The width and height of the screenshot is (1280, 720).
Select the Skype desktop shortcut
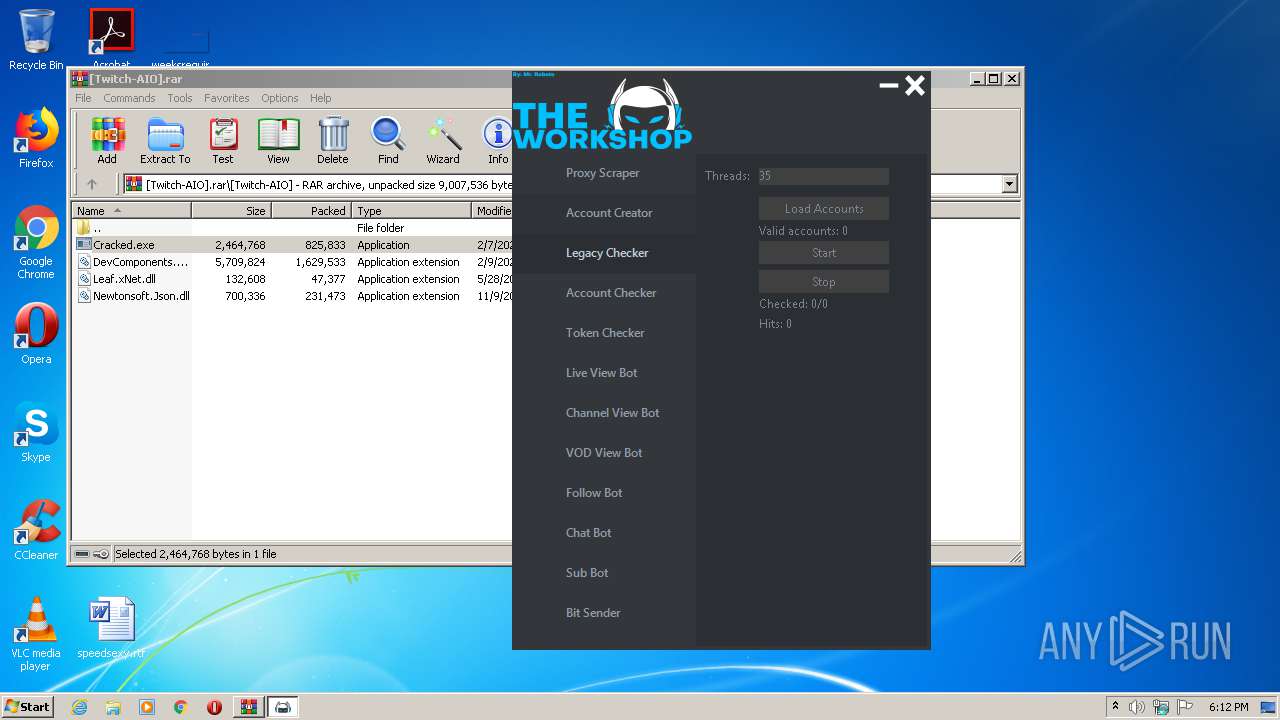[x=36, y=432]
